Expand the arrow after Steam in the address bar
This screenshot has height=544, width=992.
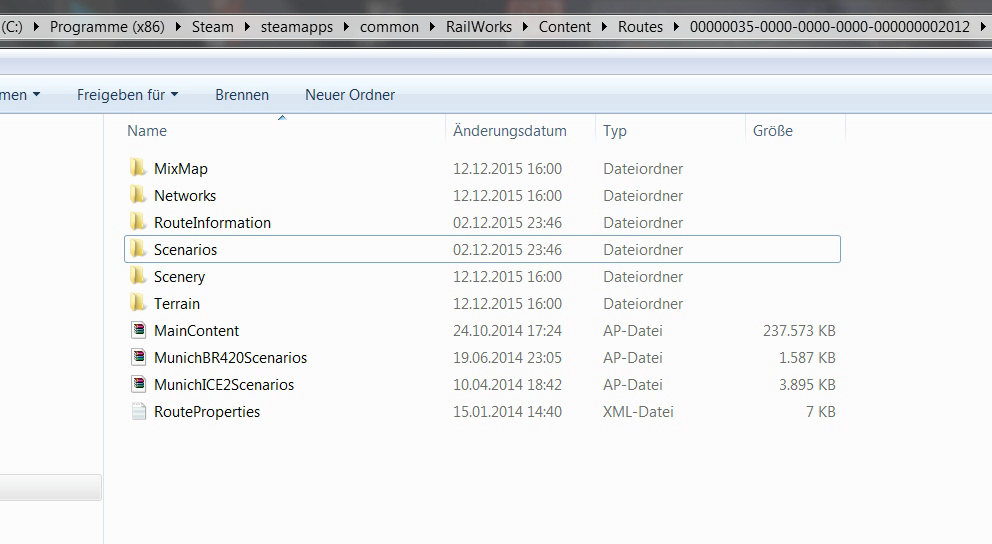pyautogui.click(x=247, y=27)
